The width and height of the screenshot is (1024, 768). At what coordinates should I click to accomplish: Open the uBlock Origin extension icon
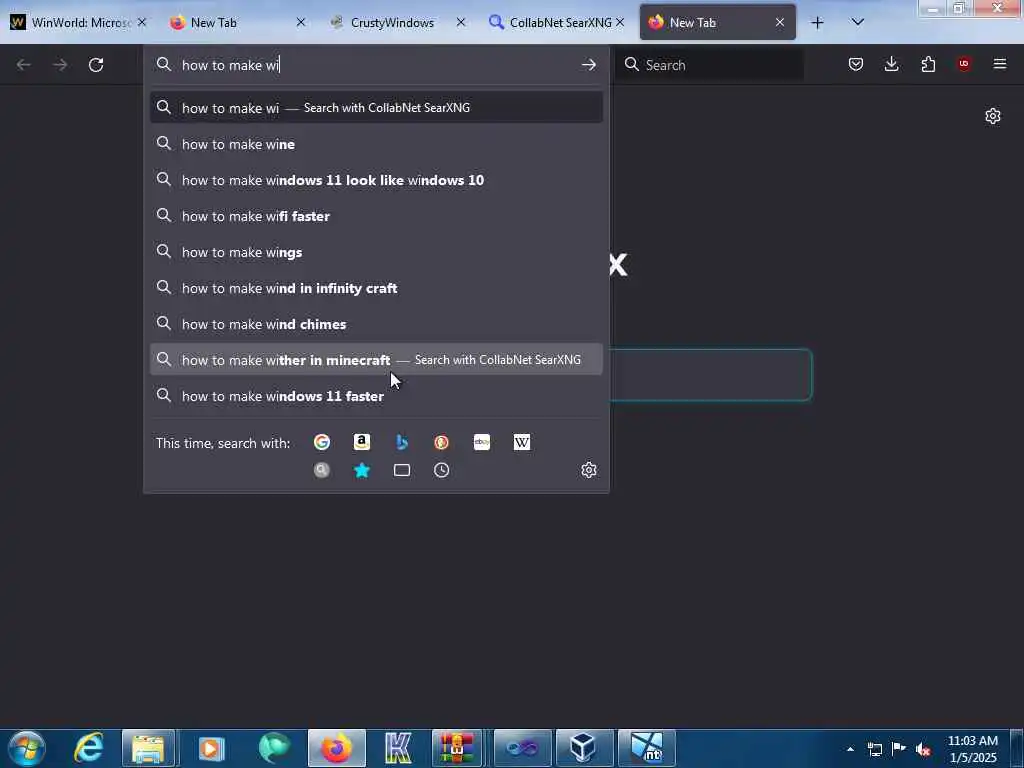tap(964, 64)
